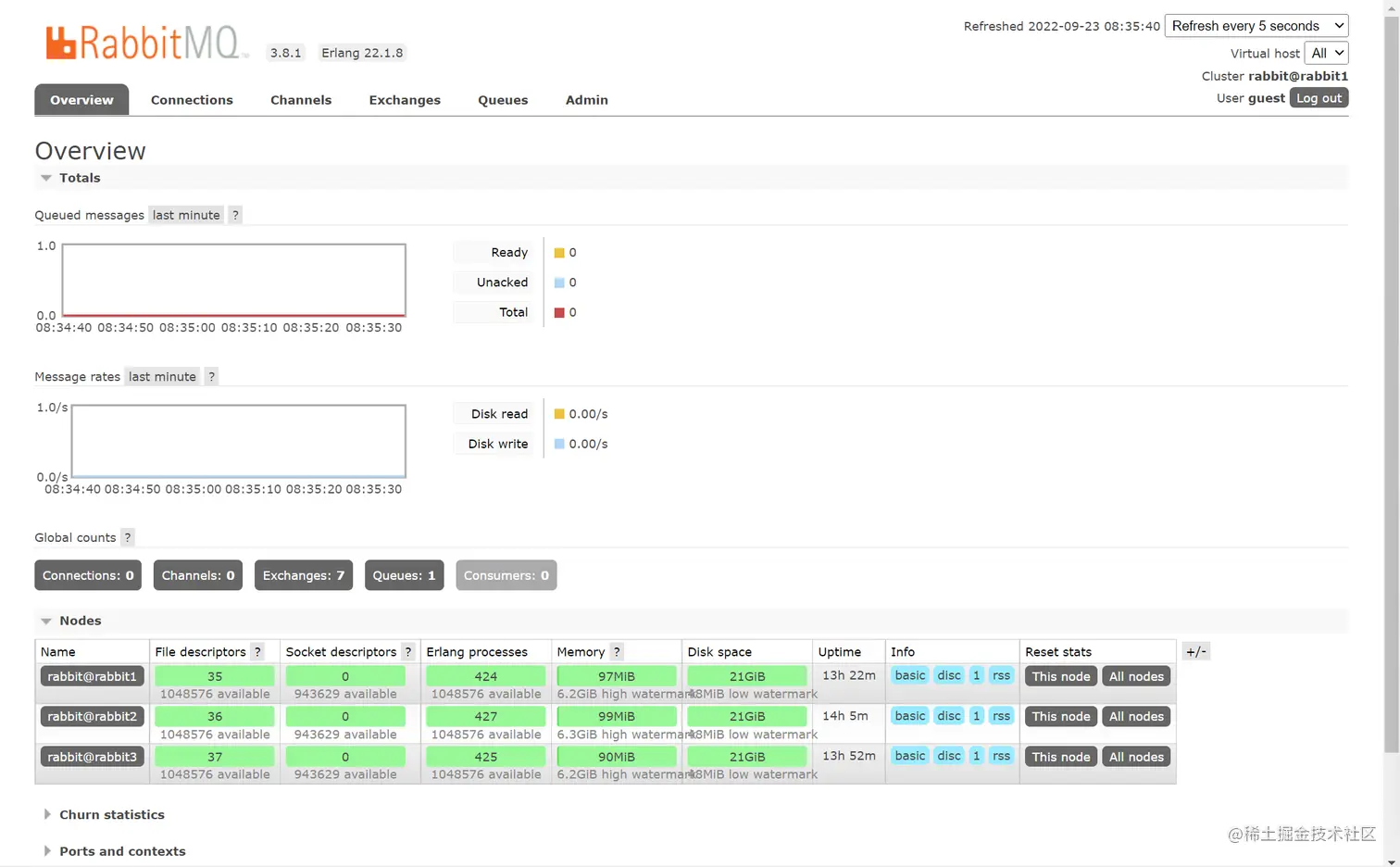This screenshot has height=867, width=1400.
Task: Click the 97MiB memory bar for rabbit@rabbit1
Action: tap(617, 676)
